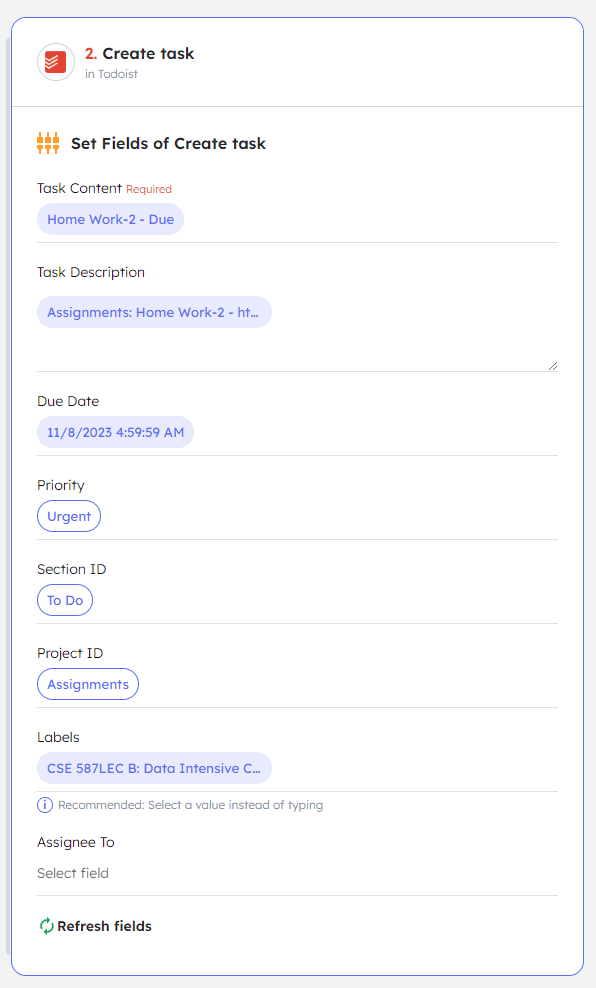Click the Task Description resize handle

click(x=553, y=365)
